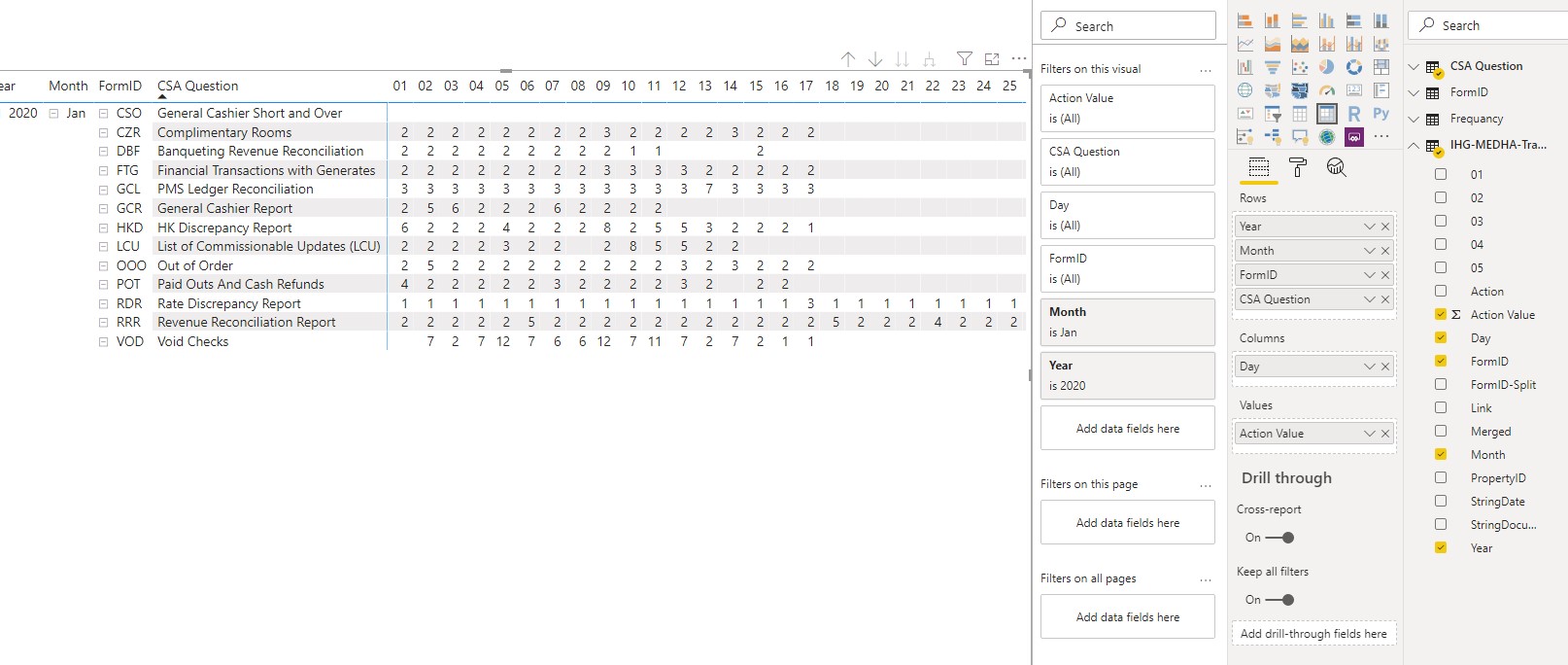Select the line chart visual

tap(1244, 44)
